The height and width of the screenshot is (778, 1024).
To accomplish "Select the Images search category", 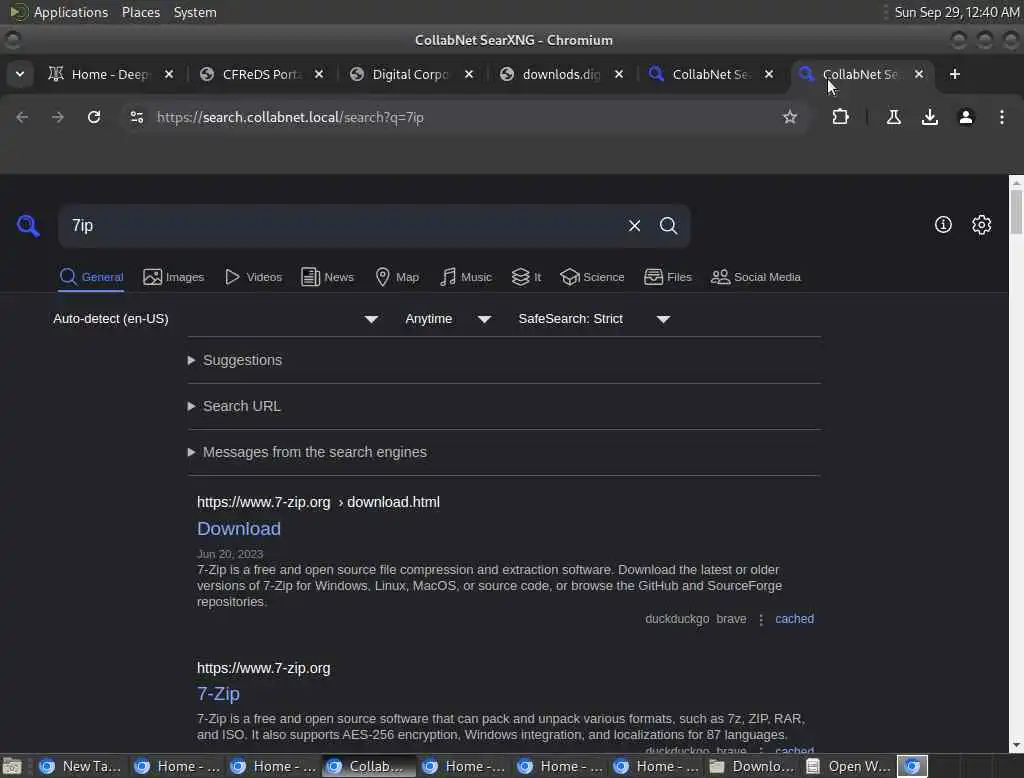I will 174,277.
